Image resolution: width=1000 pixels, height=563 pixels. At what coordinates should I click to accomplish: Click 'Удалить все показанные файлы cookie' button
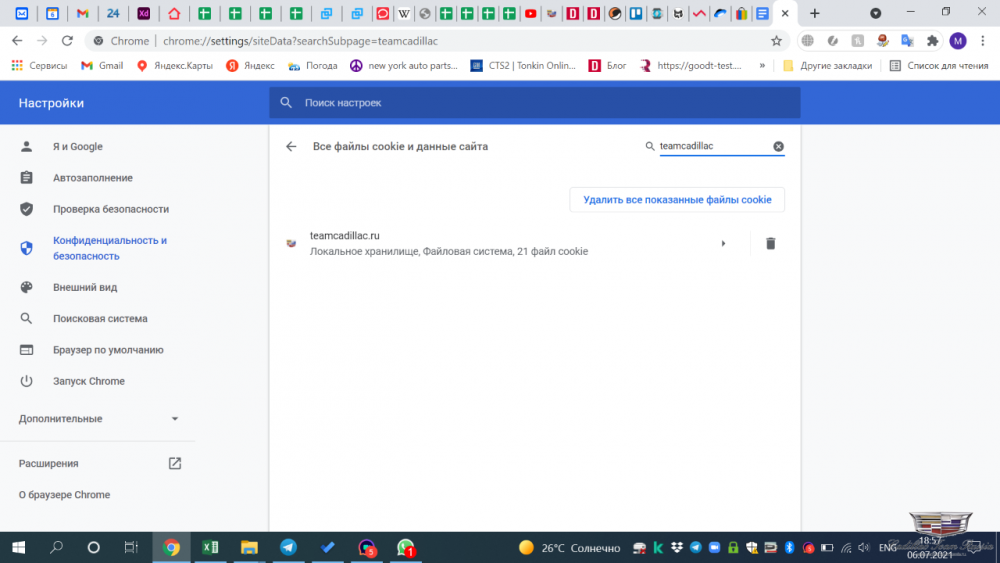coord(677,200)
